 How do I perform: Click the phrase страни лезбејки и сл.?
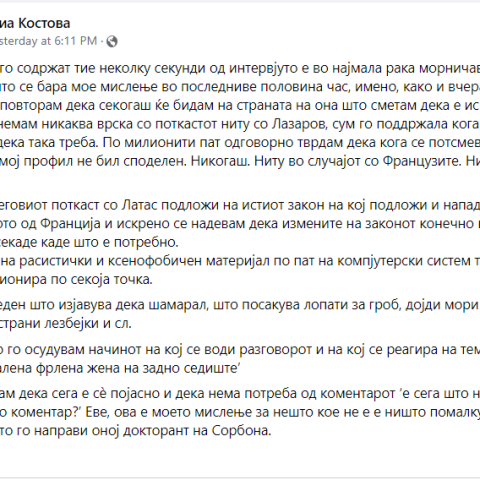tap(66, 323)
